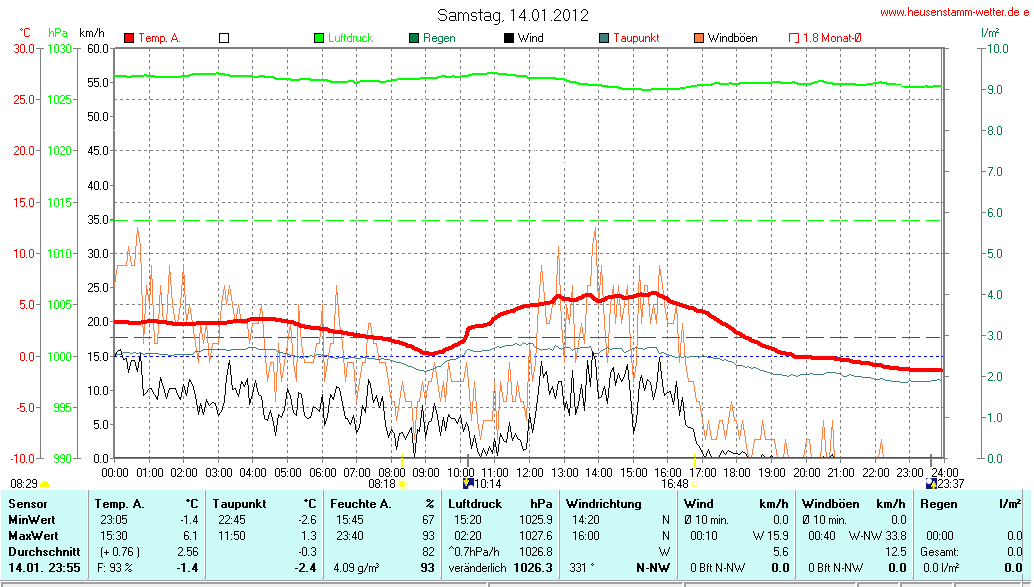Click the 12:00 time axis label
The image size is (1034, 587).
(x=529, y=471)
